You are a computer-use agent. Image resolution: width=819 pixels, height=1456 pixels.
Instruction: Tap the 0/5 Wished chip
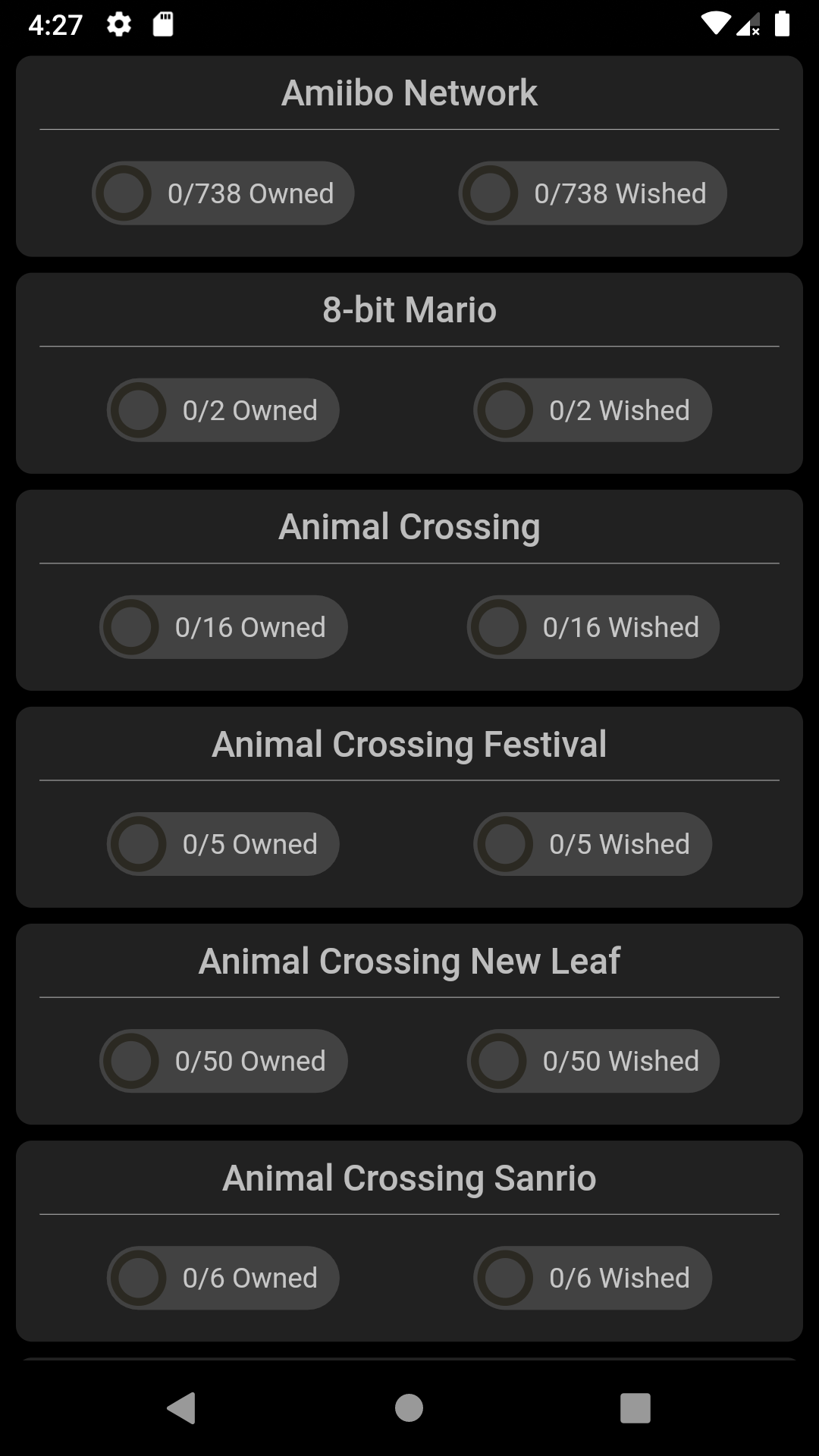[592, 844]
